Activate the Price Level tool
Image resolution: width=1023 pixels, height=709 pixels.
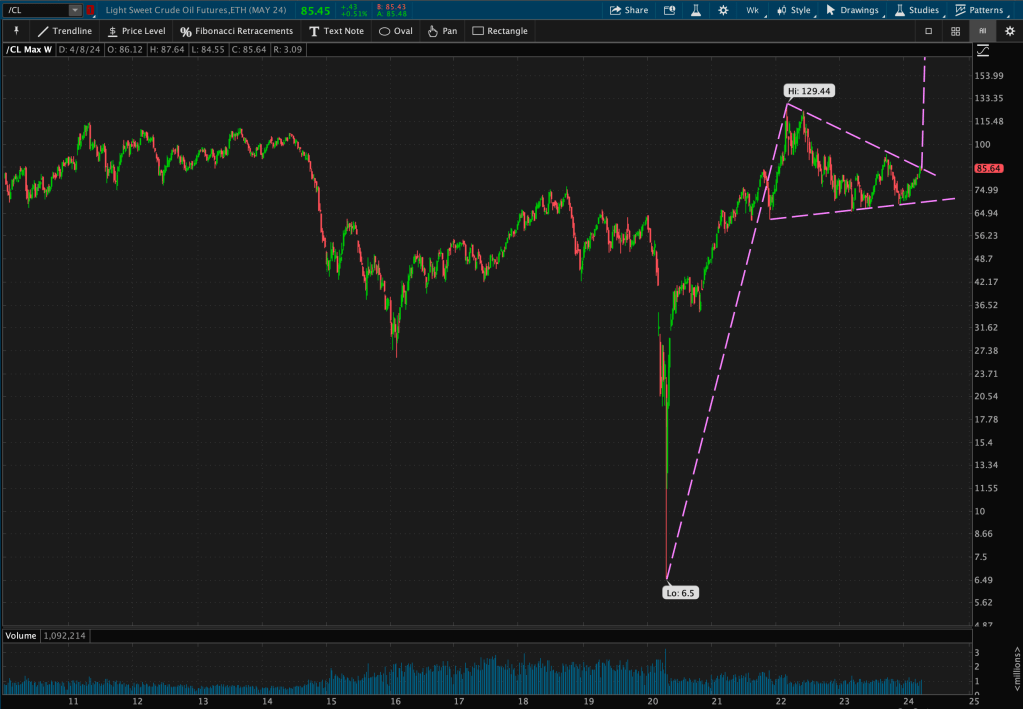coord(136,31)
